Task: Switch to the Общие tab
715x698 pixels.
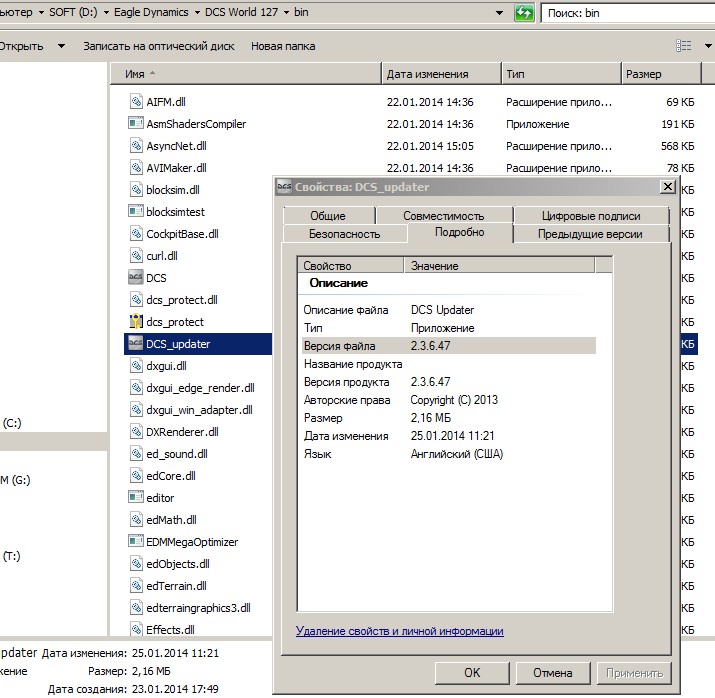Action: (x=328, y=216)
